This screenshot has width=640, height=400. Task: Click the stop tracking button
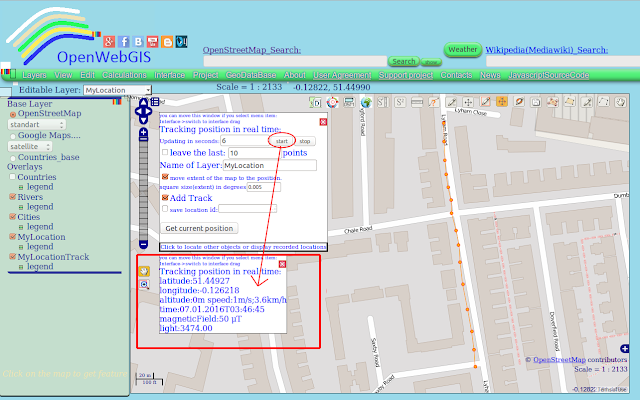tap(305, 141)
